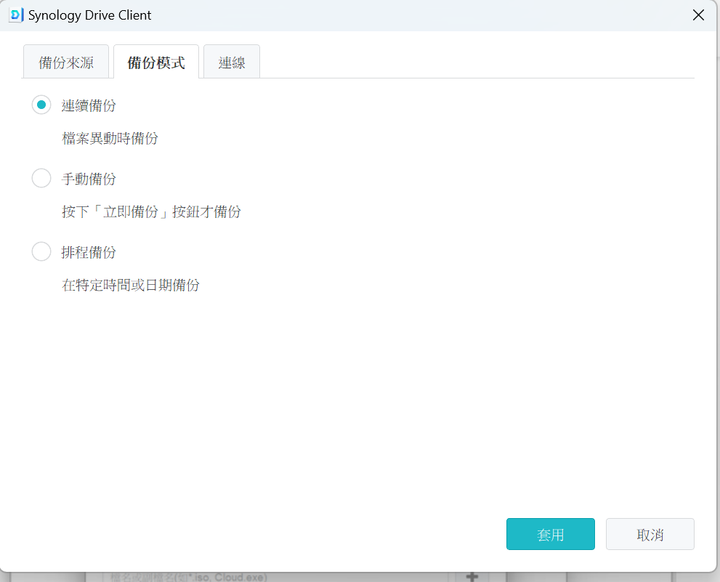Click the 檔案異動時備份 description text

[110, 138]
